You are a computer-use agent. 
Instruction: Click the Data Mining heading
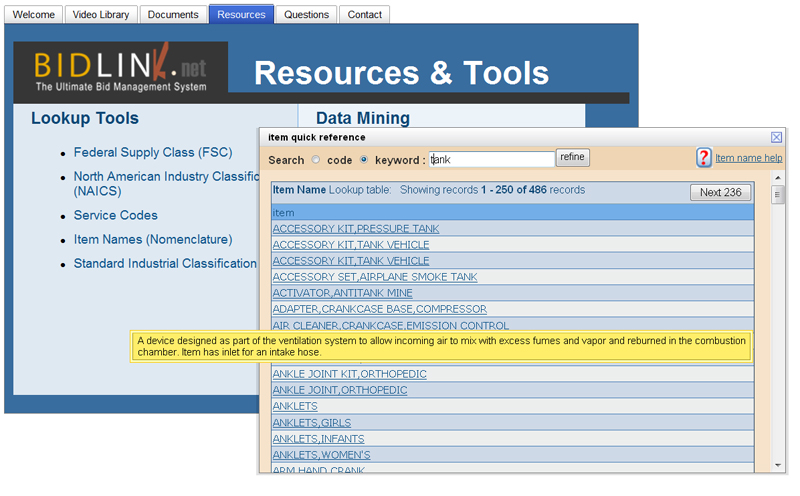pyautogui.click(x=363, y=118)
